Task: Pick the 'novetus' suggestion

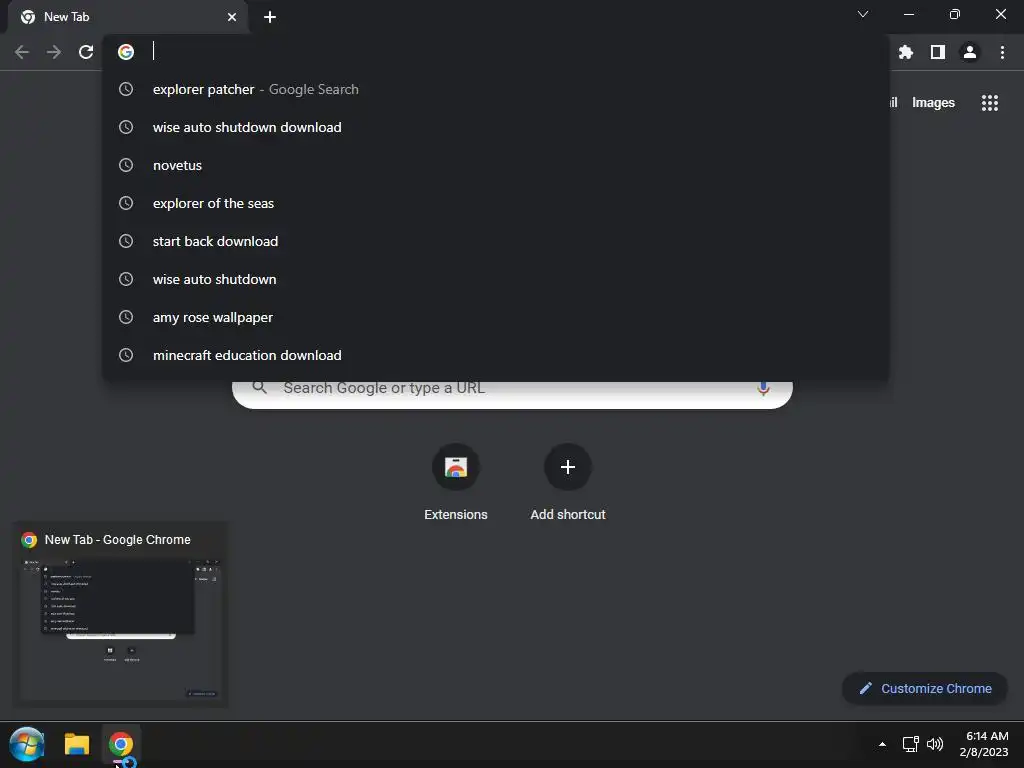Action: tap(496, 165)
